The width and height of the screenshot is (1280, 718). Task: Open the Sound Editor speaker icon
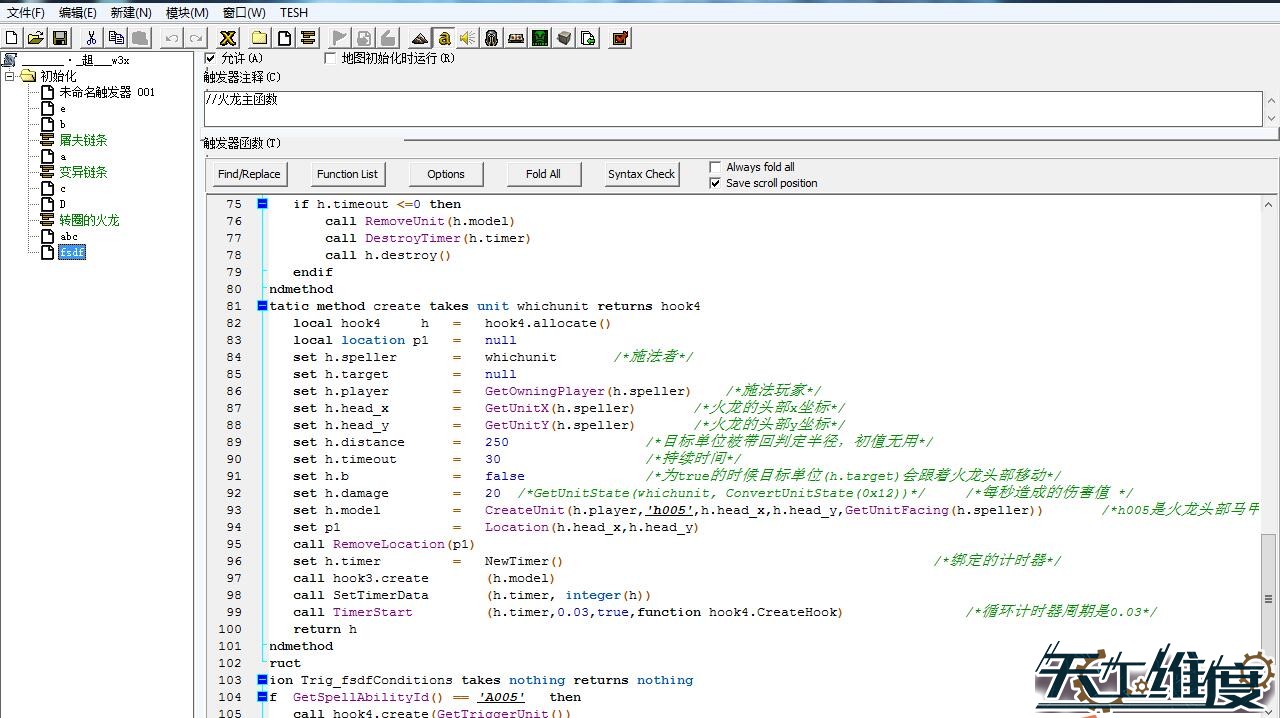pyautogui.click(x=467, y=38)
